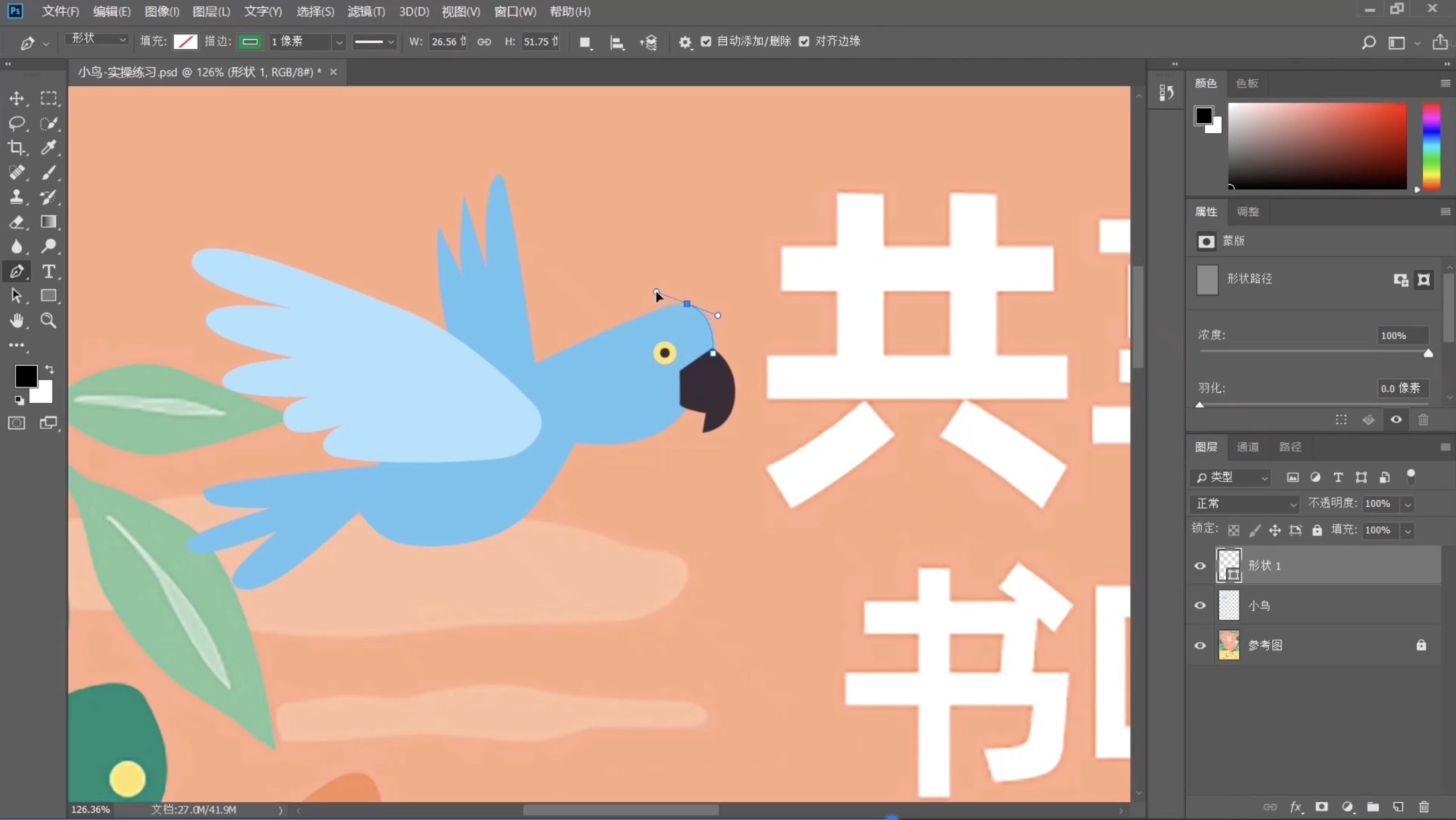Select the Crop tool
The height and width of the screenshot is (820, 1456).
17,147
